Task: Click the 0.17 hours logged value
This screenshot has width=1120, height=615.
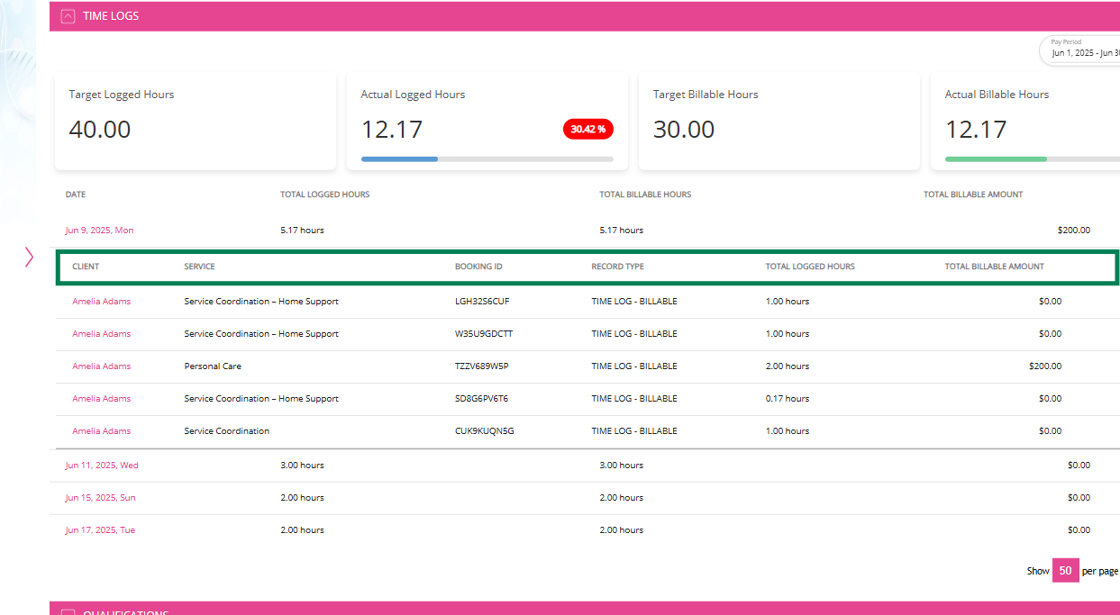Action: (x=787, y=399)
